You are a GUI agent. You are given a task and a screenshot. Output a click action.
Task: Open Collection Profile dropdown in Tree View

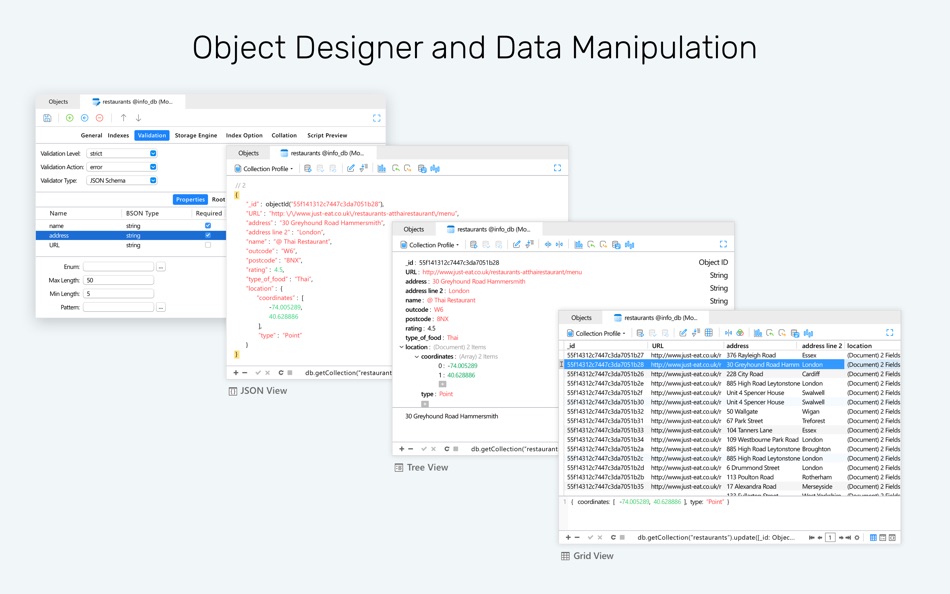click(430, 245)
